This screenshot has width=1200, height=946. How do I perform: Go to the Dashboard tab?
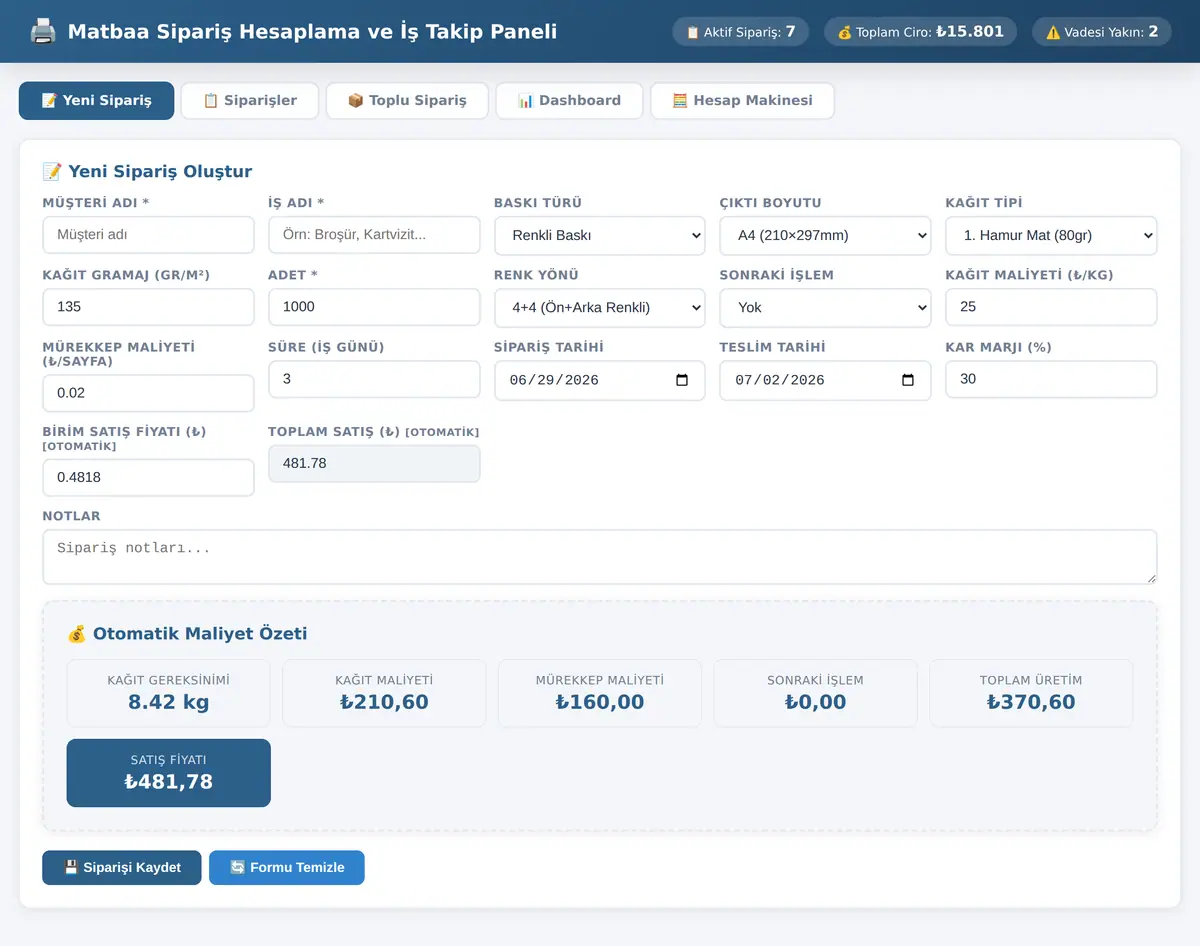tap(569, 101)
